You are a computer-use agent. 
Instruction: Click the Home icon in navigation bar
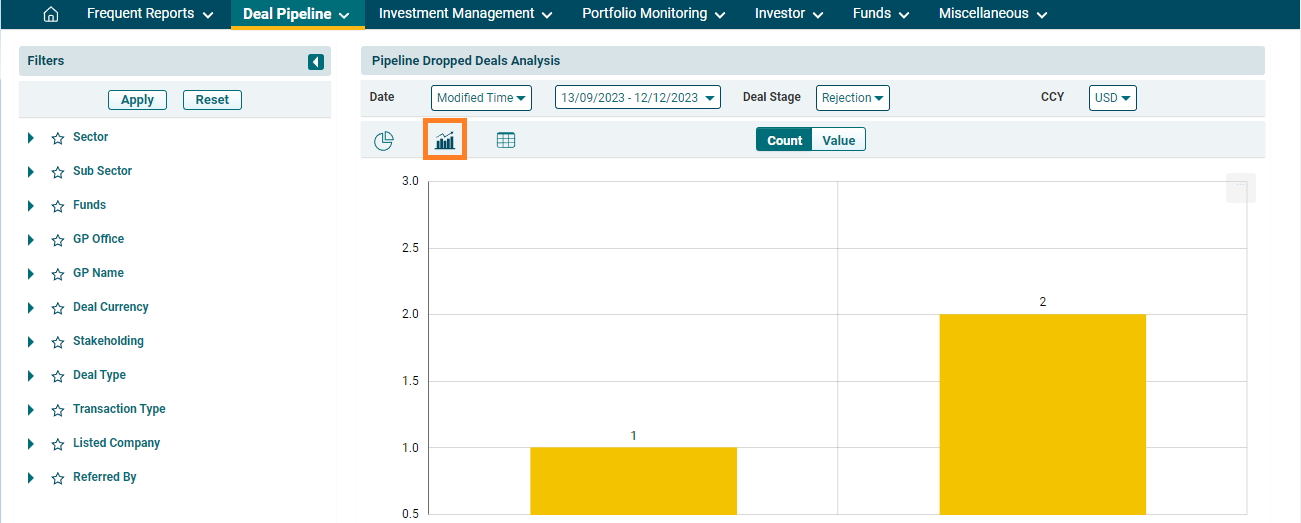coord(51,14)
